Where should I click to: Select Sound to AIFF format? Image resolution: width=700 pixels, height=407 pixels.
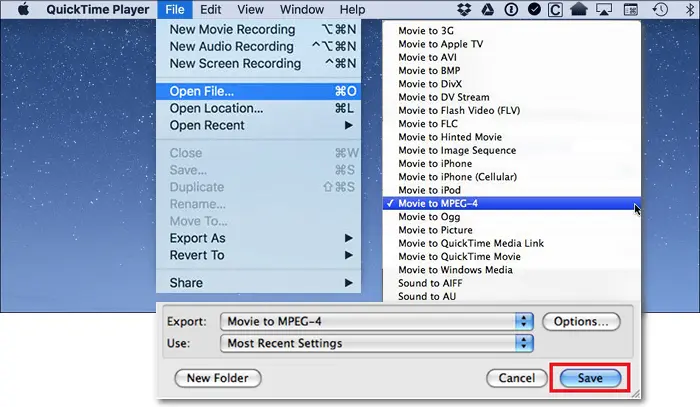[x=512, y=283]
